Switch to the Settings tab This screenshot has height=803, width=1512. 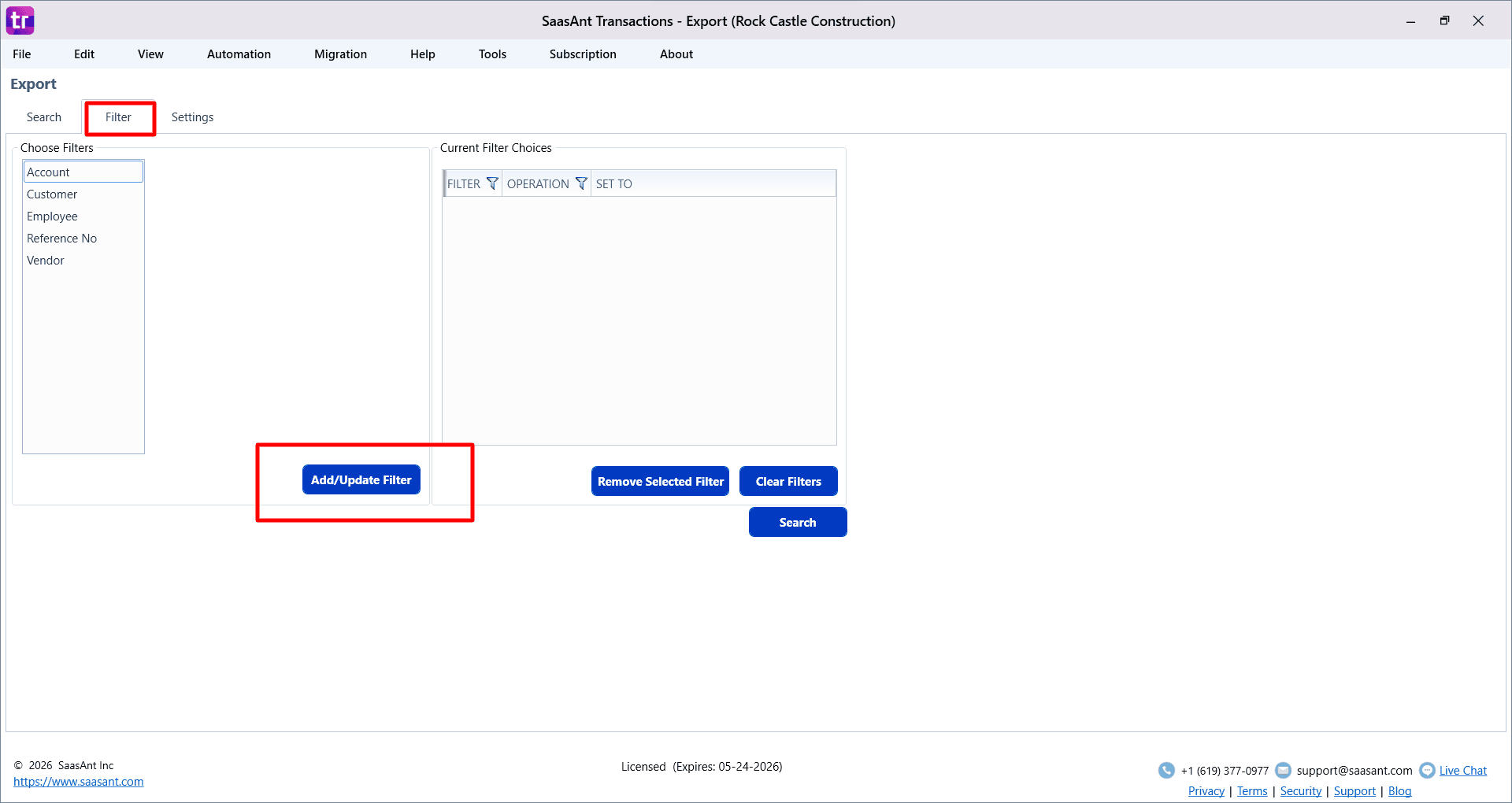pos(192,117)
